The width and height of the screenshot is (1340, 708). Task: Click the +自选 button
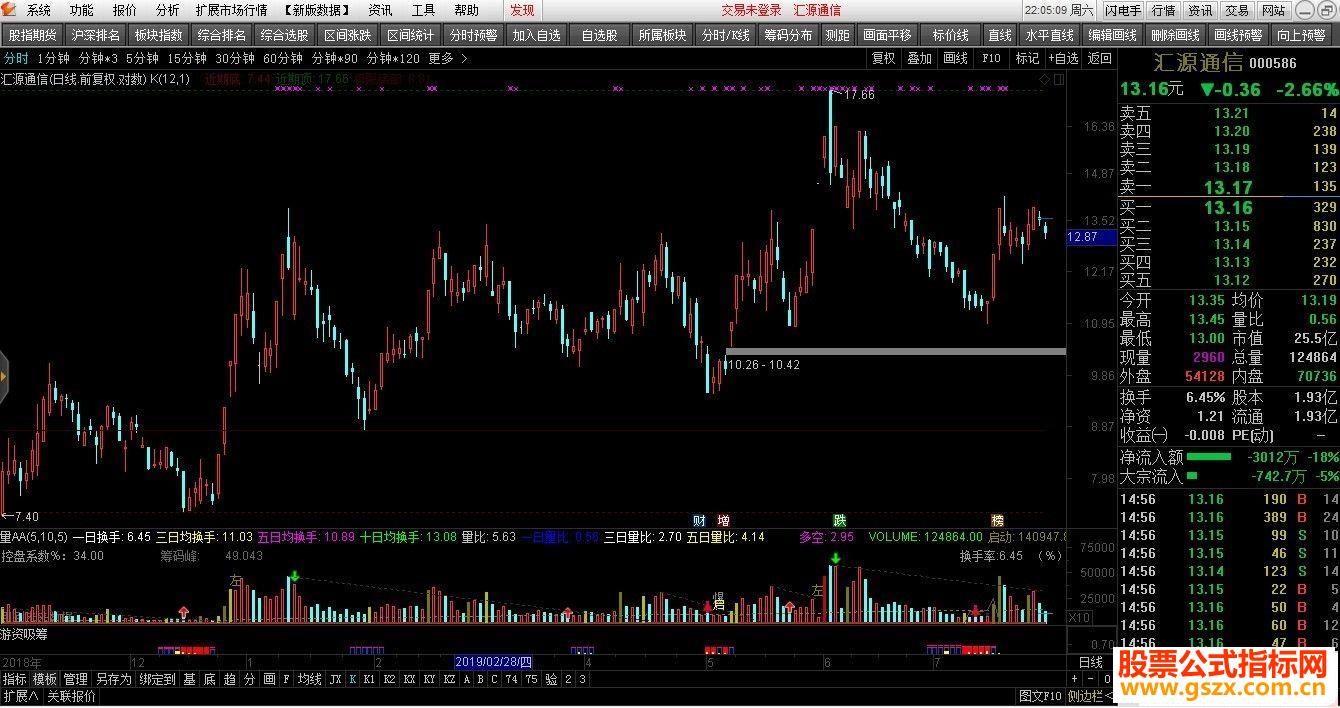[1063, 58]
